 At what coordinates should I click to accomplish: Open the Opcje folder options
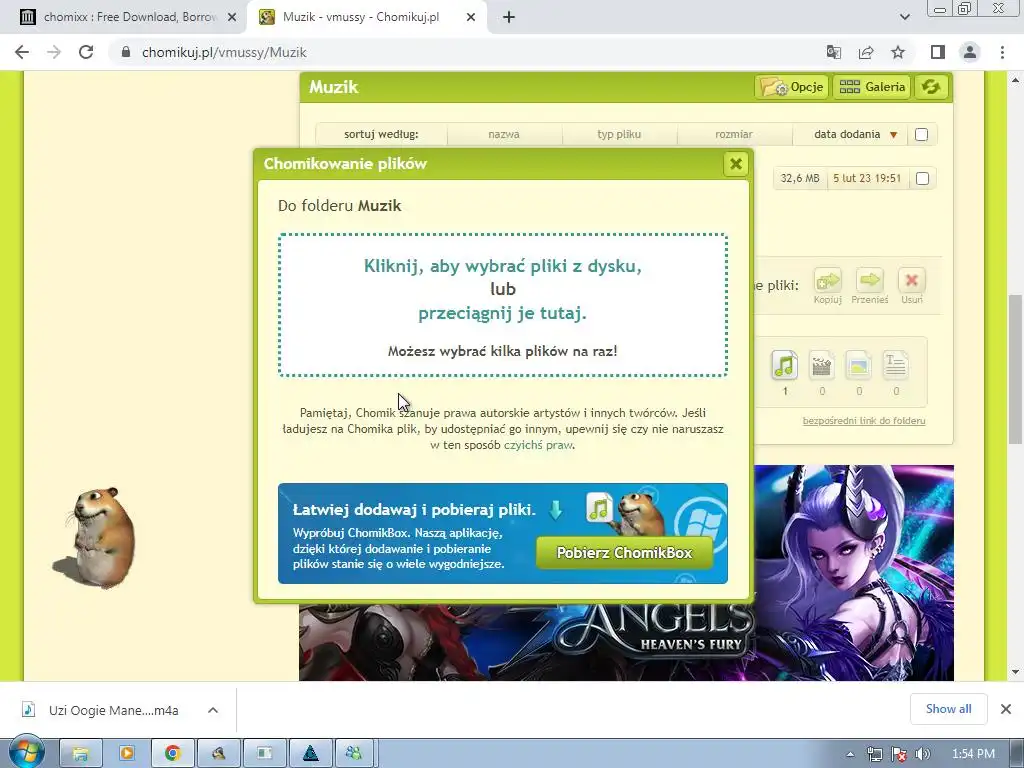[792, 87]
